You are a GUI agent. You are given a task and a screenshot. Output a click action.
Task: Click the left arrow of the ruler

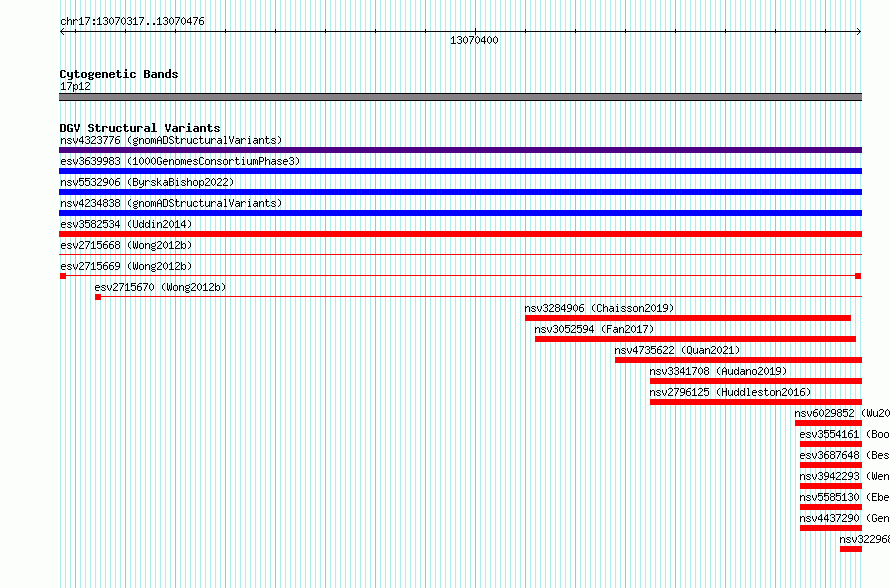(62, 32)
